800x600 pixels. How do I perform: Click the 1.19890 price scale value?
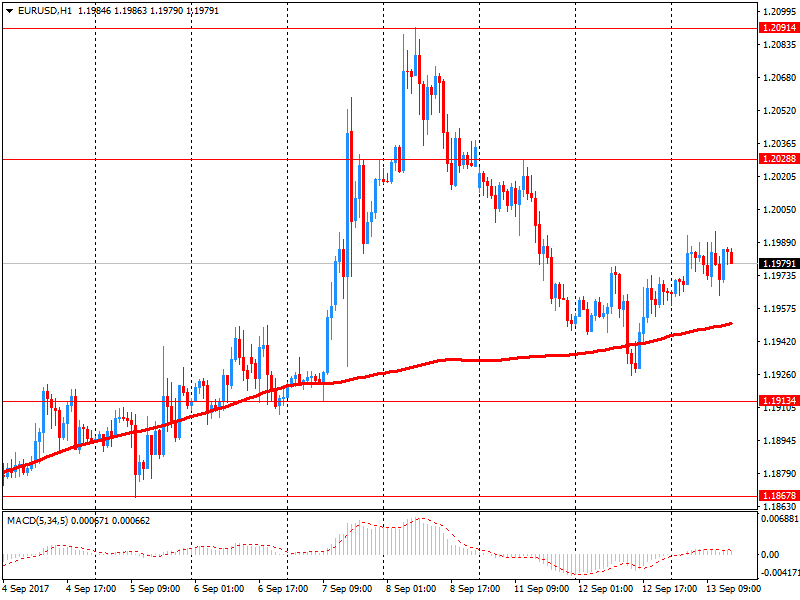tap(780, 243)
